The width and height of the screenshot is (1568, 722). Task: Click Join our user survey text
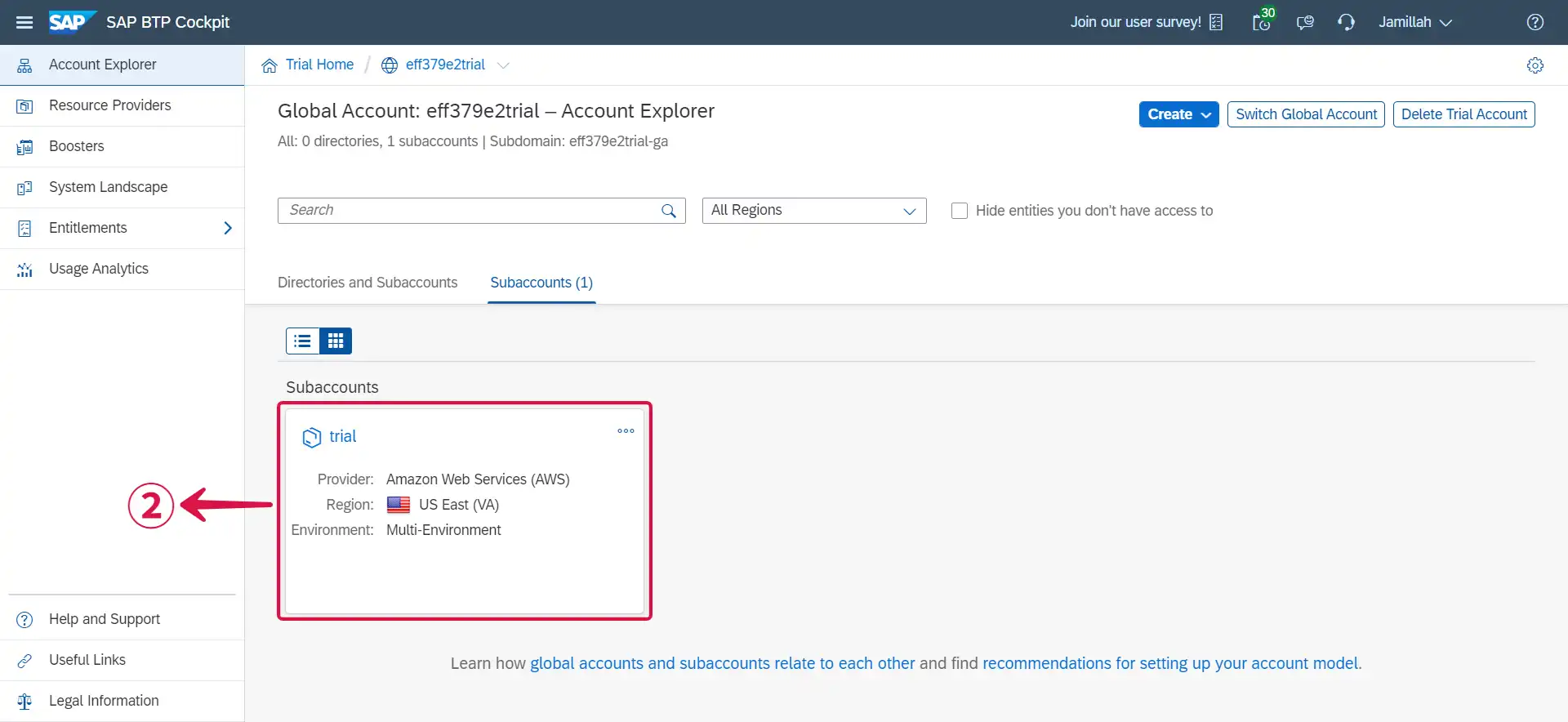tap(1136, 22)
